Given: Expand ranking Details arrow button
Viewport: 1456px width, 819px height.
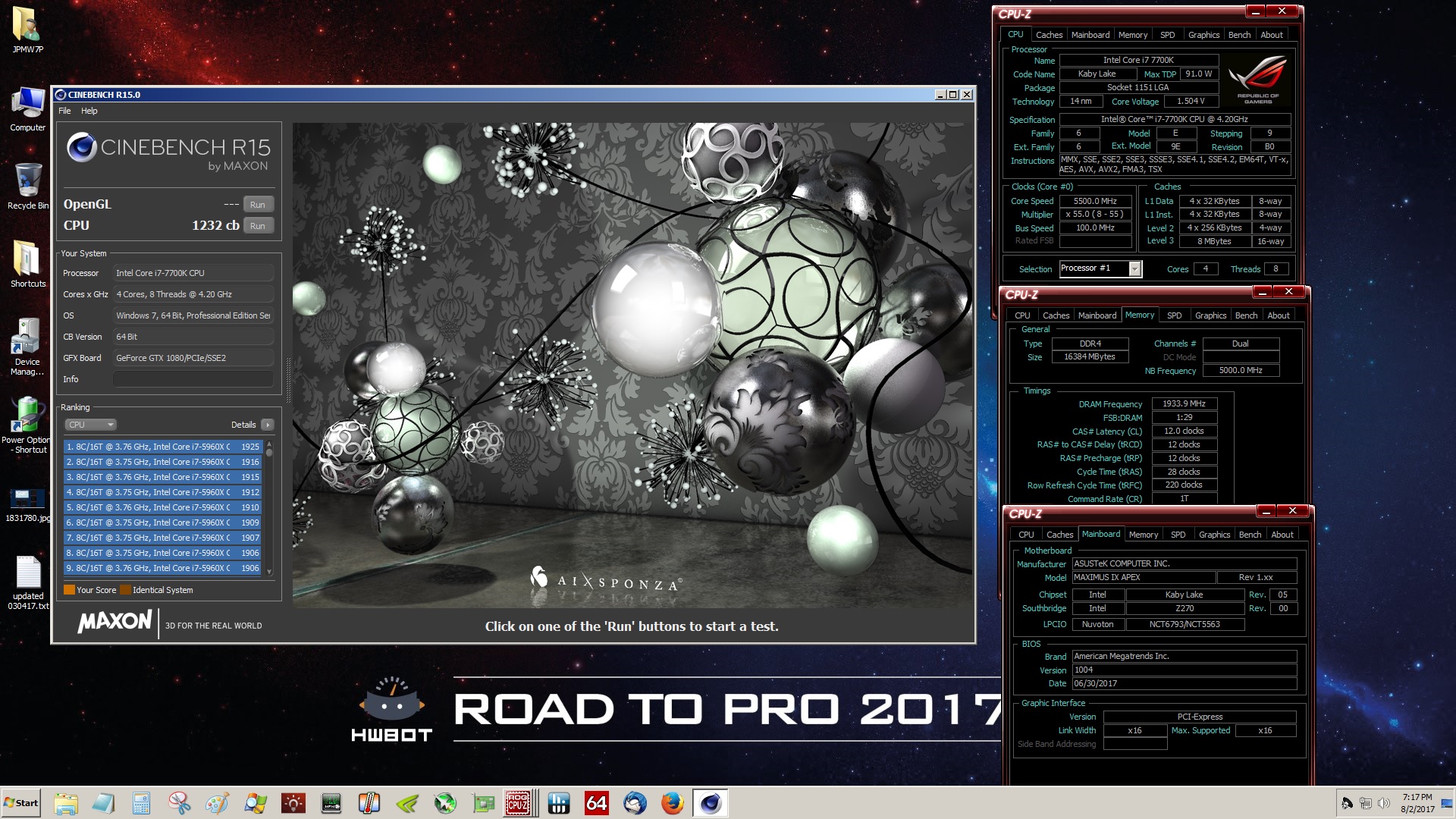Looking at the screenshot, I should tap(267, 425).
